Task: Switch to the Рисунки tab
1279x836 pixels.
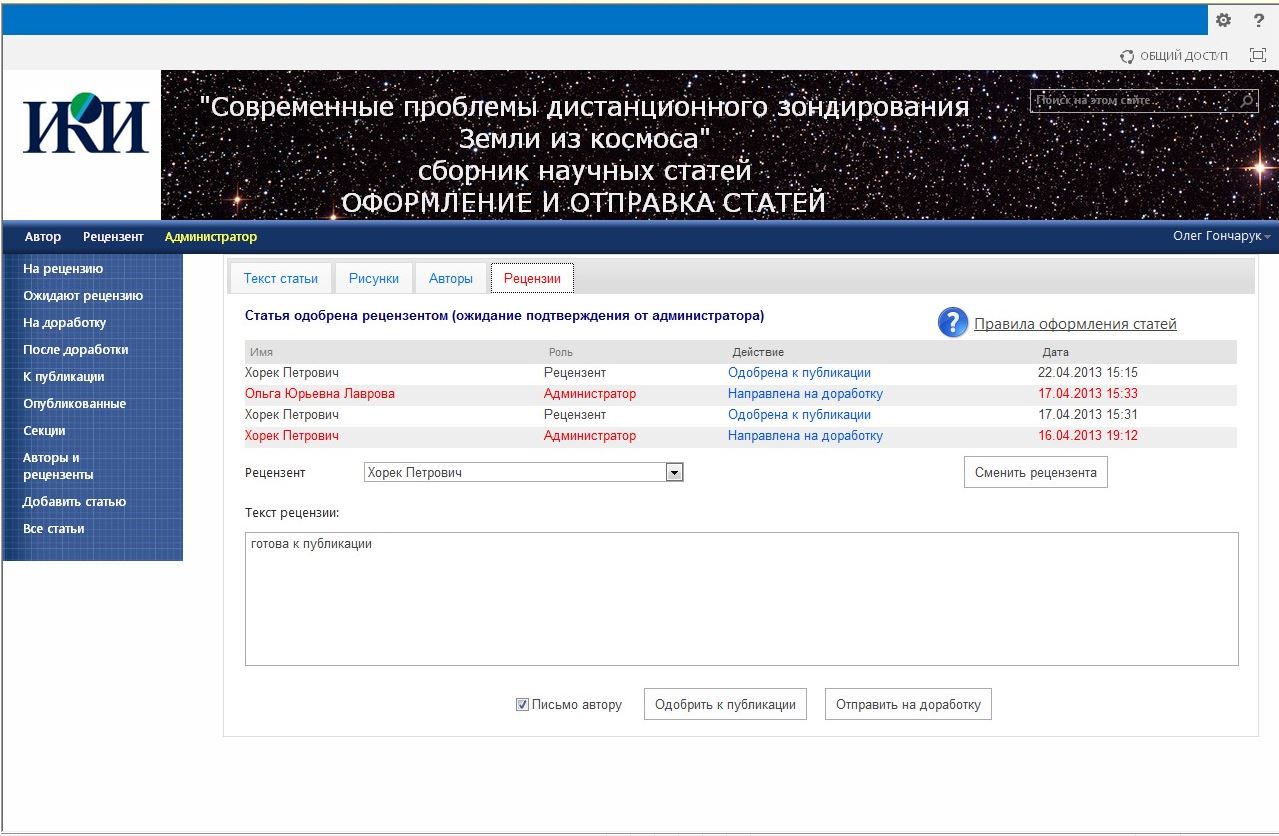Action: point(374,278)
